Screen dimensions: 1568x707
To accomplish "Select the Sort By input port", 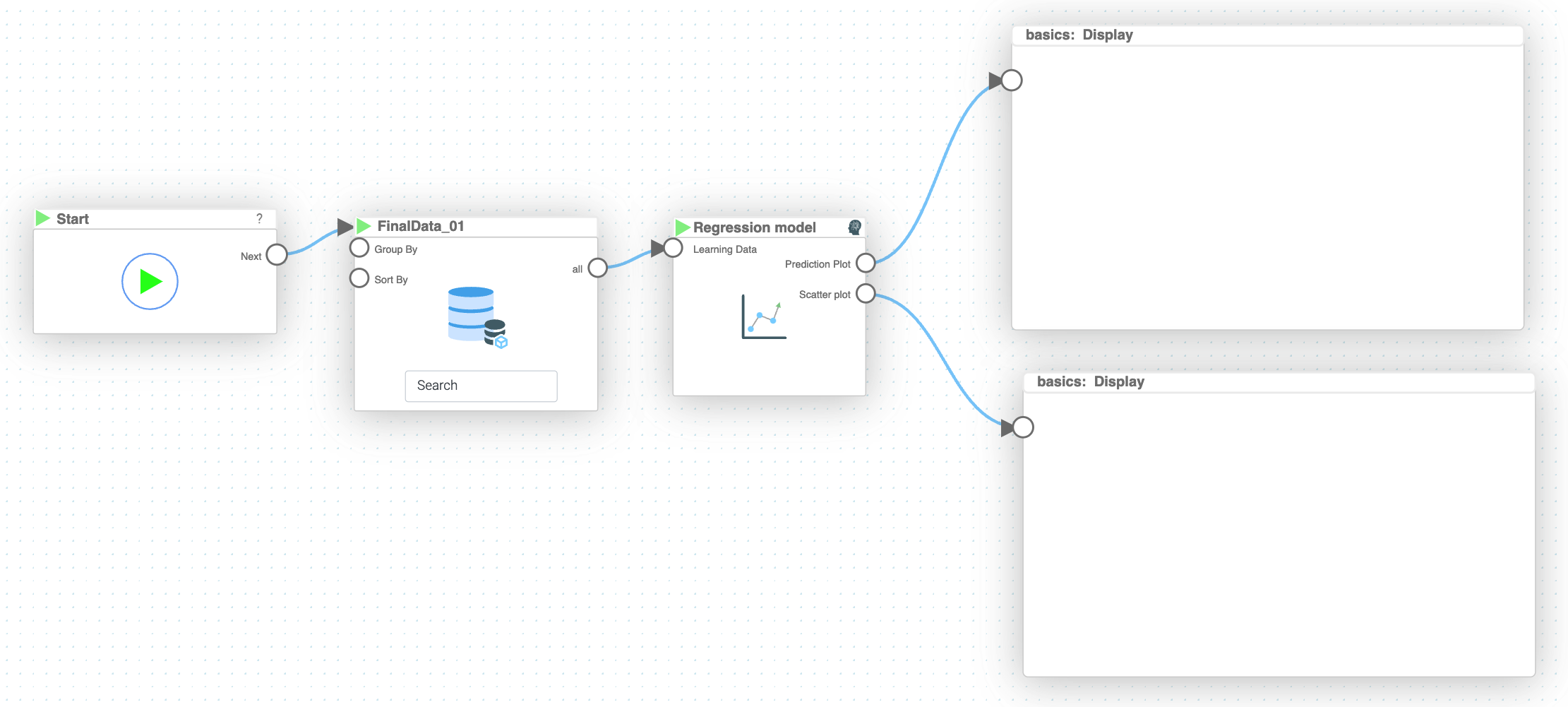I will (x=359, y=278).
